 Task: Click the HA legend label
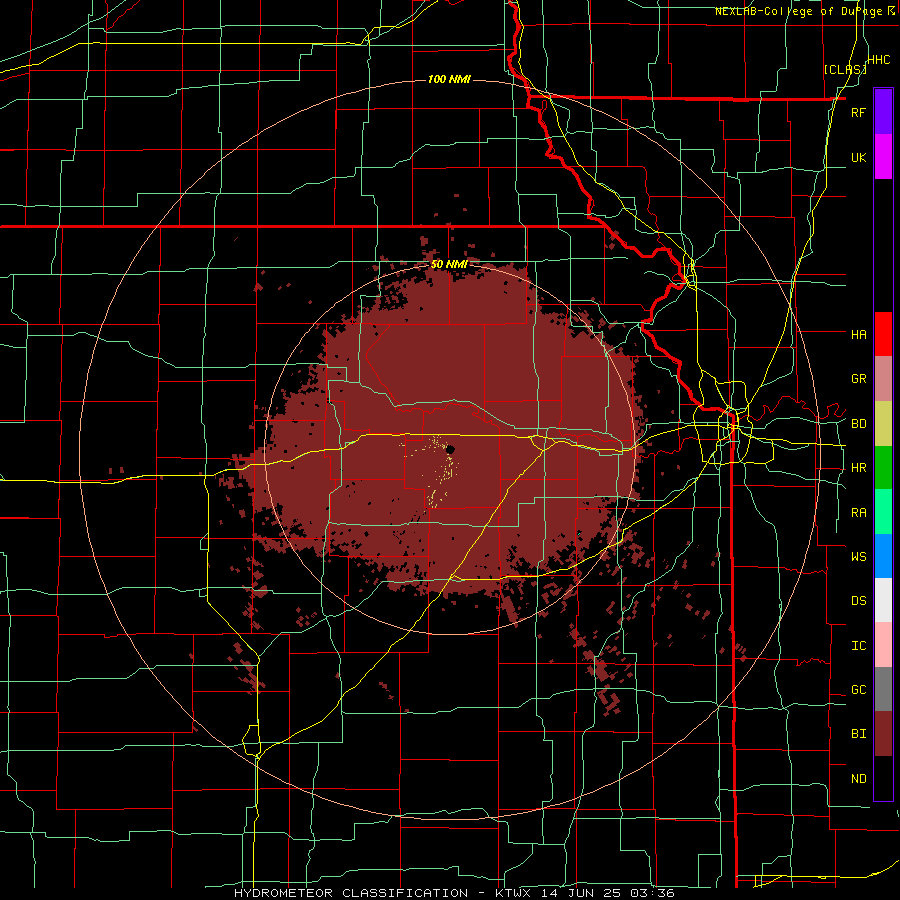tap(858, 334)
